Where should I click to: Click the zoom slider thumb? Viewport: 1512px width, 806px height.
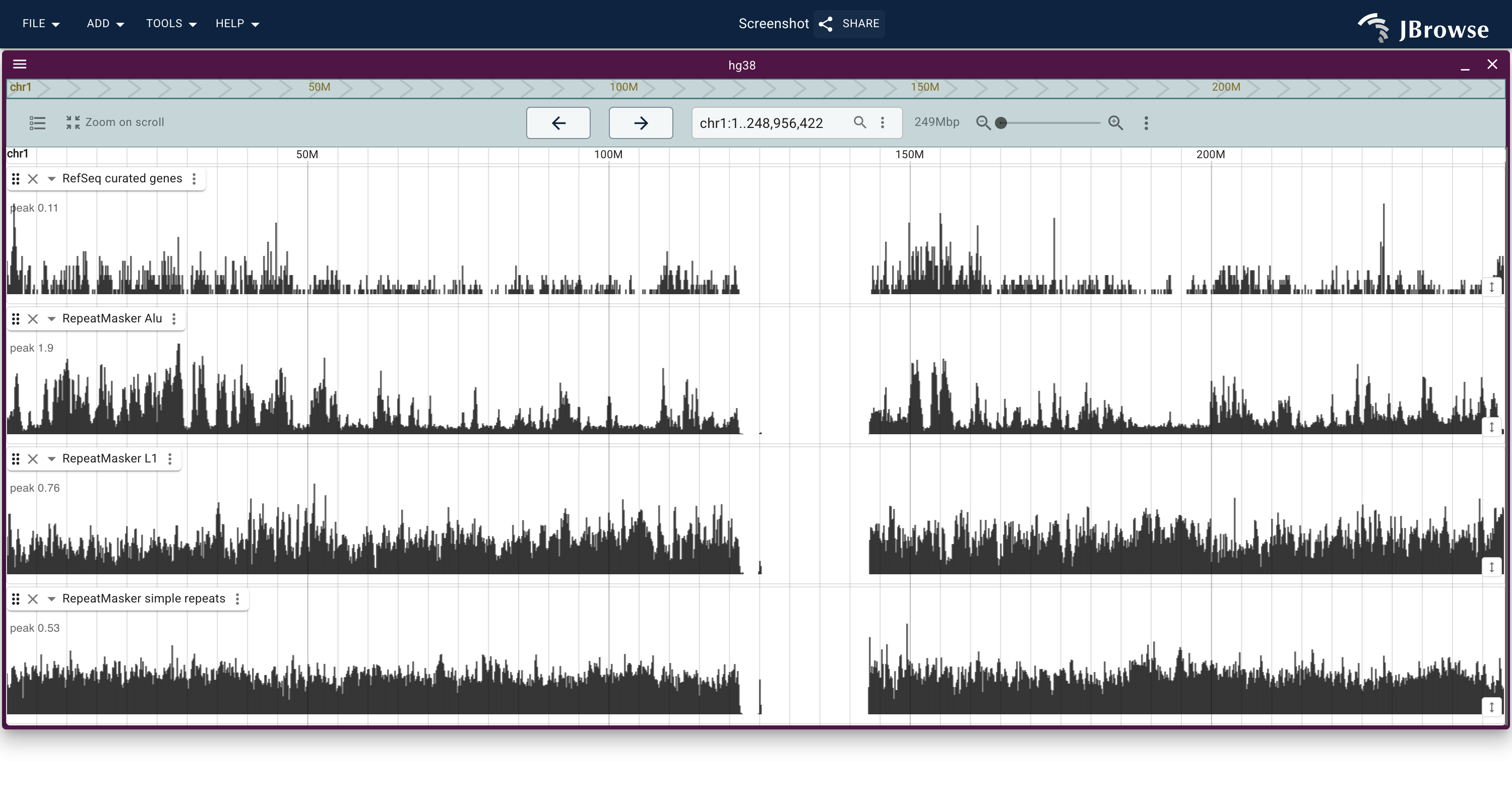pos(1001,122)
